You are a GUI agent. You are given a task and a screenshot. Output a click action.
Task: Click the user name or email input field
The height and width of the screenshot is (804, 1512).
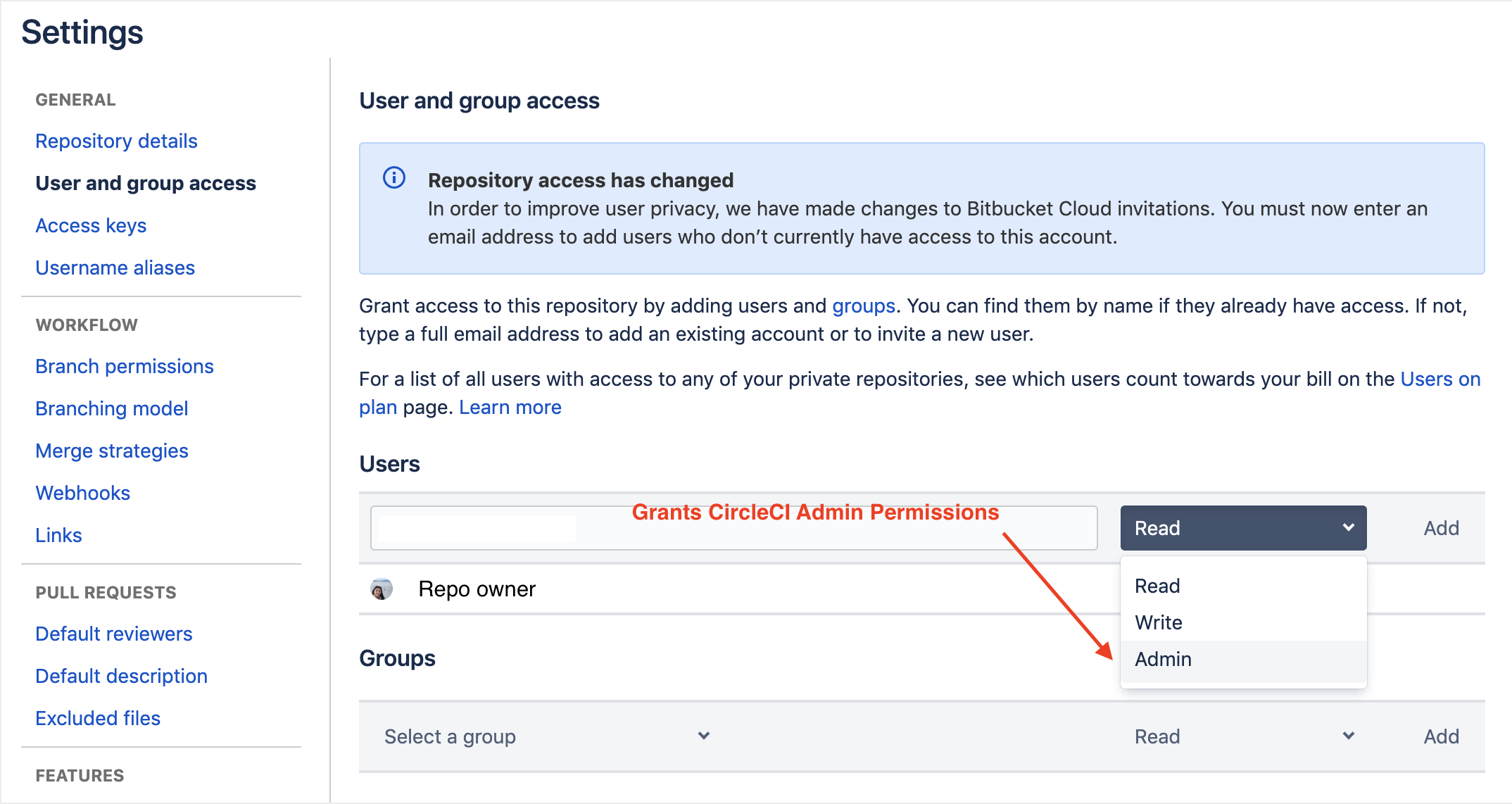coord(733,528)
